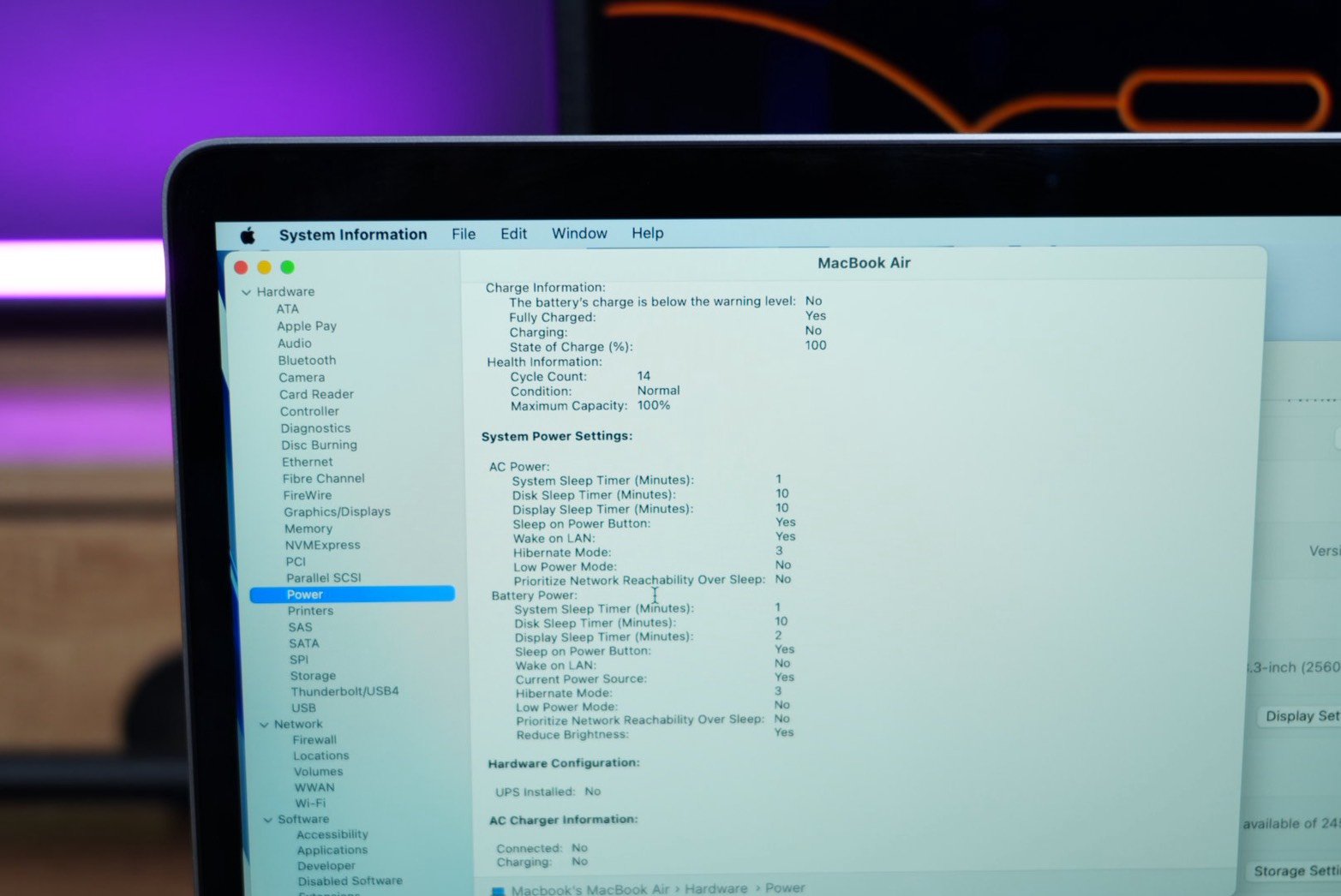Click the Storage Settings button
The width and height of the screenshot is (1341, 896).
pyautogui.click(x=1295, y=870)
